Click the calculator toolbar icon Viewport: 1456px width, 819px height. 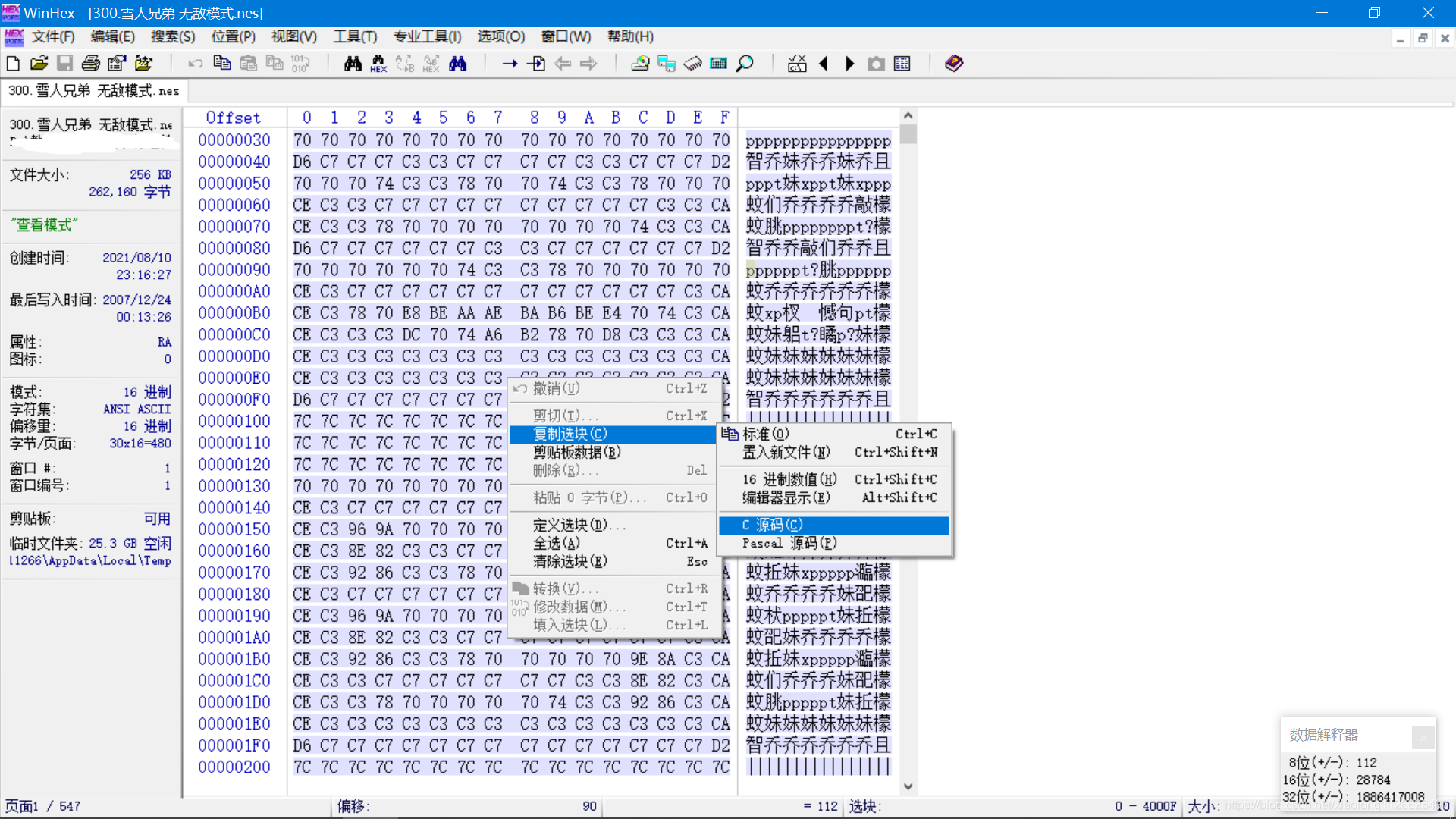point(719,64)
